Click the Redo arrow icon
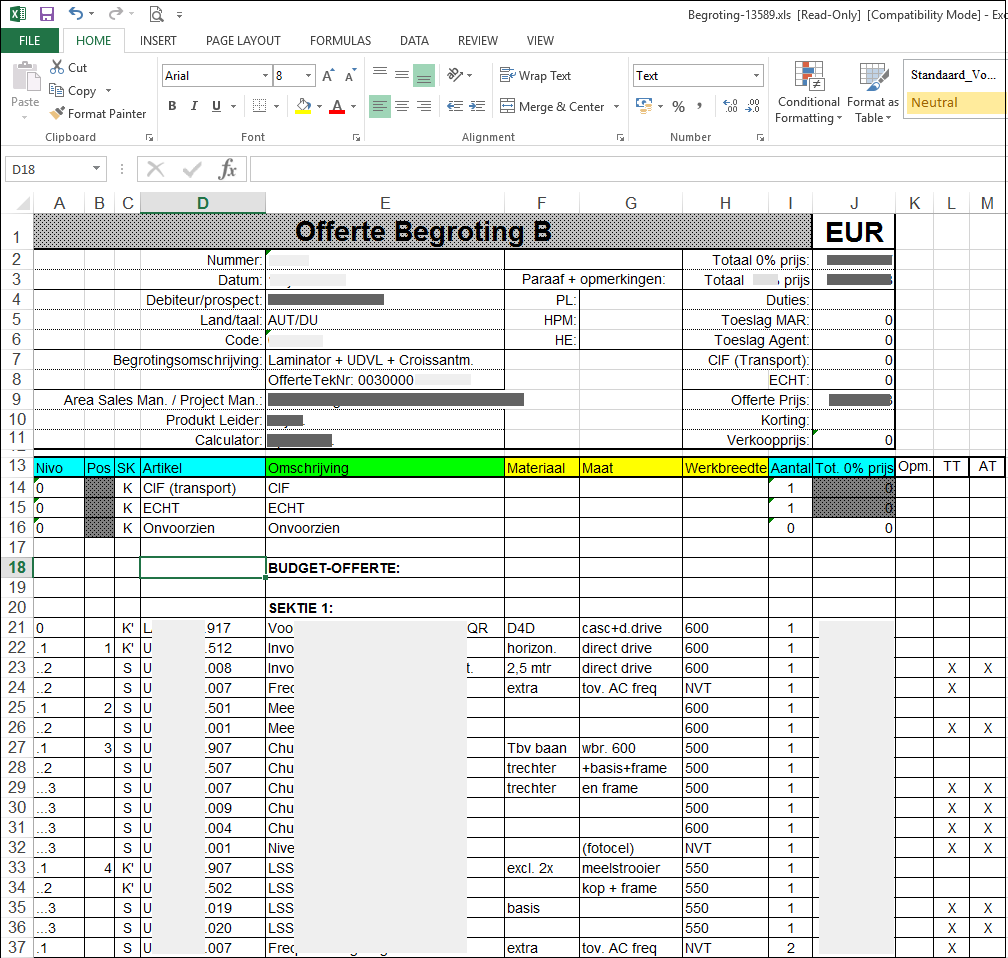The width and height of the screenshot is (1008, 958). tap(116, 14)
